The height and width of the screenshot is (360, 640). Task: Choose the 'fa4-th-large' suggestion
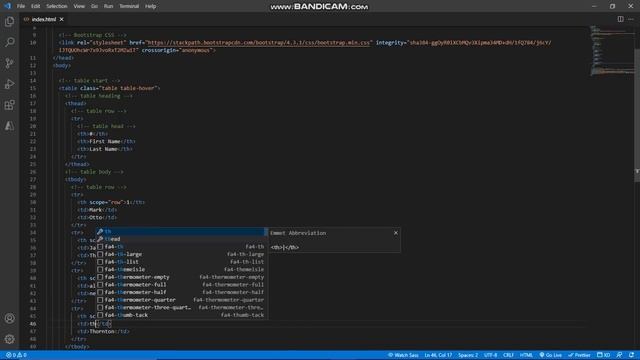[x=181, y=254]
